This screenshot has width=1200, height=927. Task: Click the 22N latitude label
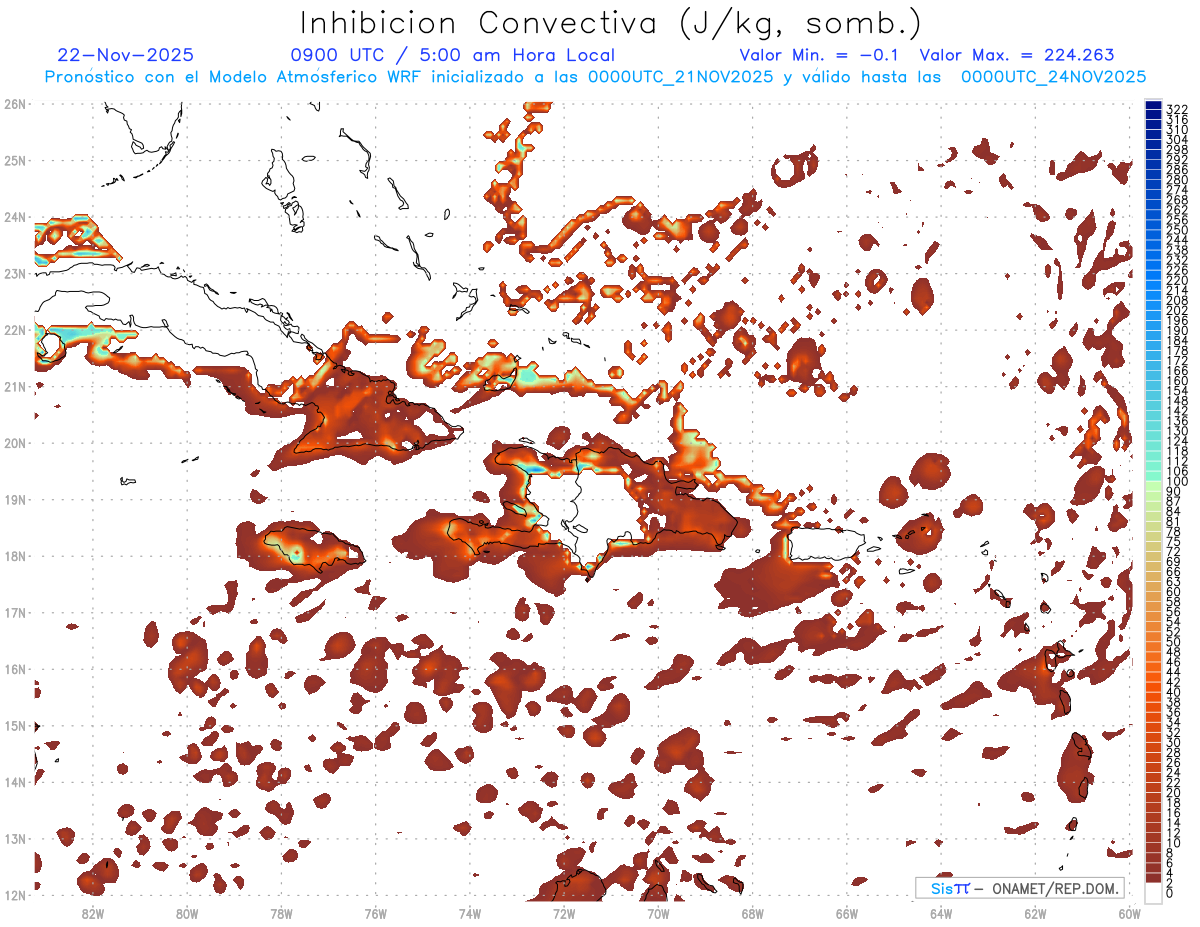(14, 329)
